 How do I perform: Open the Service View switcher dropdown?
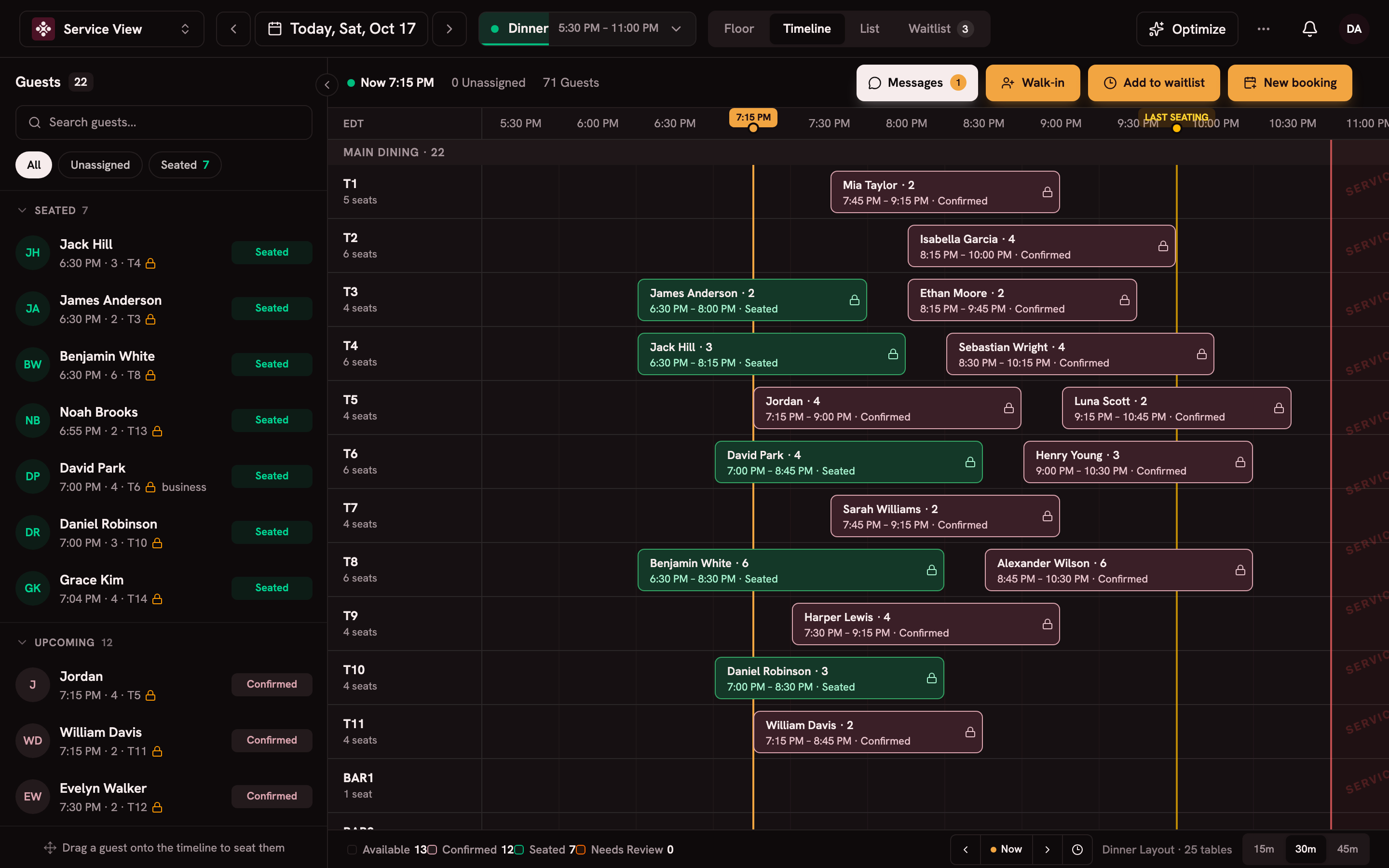112,29
